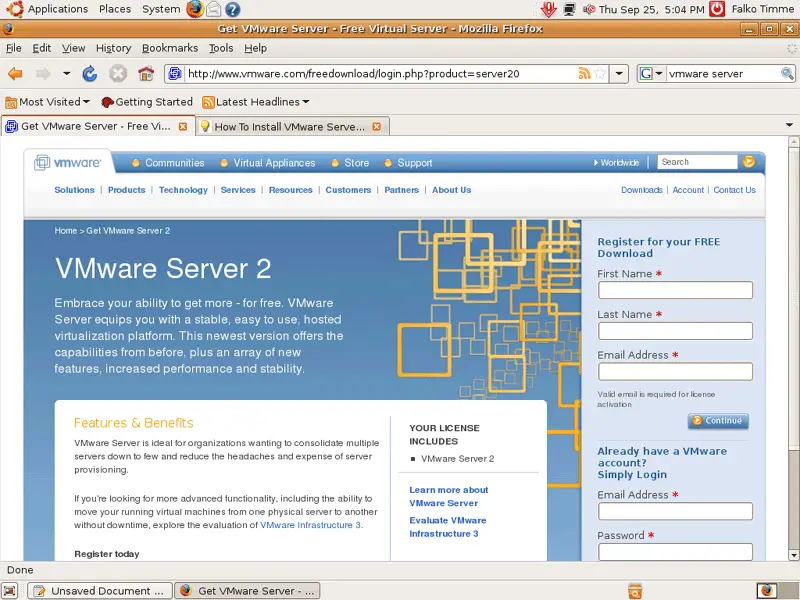Click the site favicon in the address bar
This screenshot has height=600, width=800.
(x=174, y=73)
